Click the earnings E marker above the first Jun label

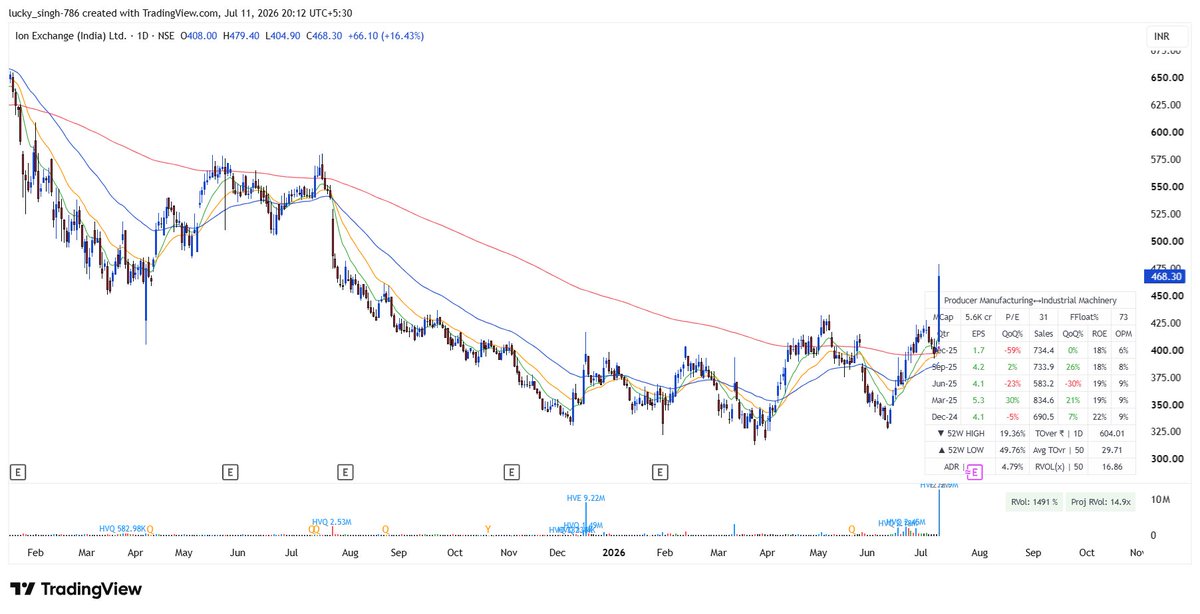[231, 470]
